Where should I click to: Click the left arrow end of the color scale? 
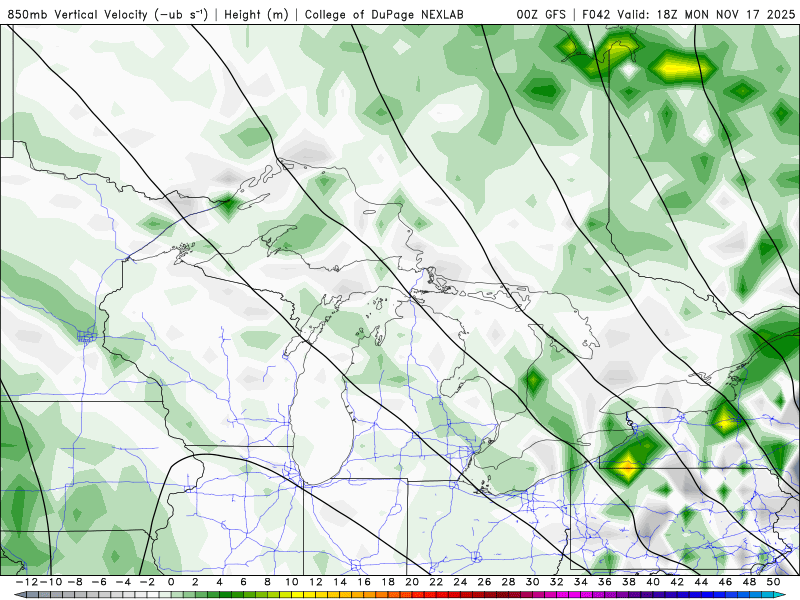pos(20,594)
